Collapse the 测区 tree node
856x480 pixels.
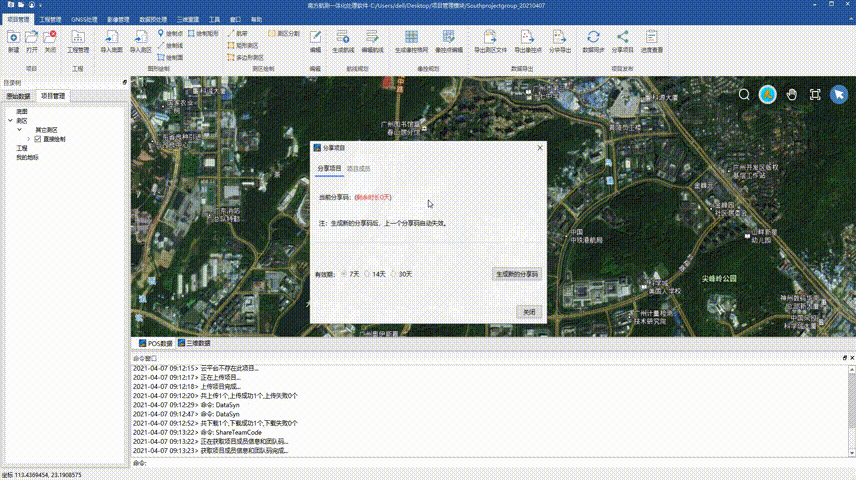tap(9, 120)
